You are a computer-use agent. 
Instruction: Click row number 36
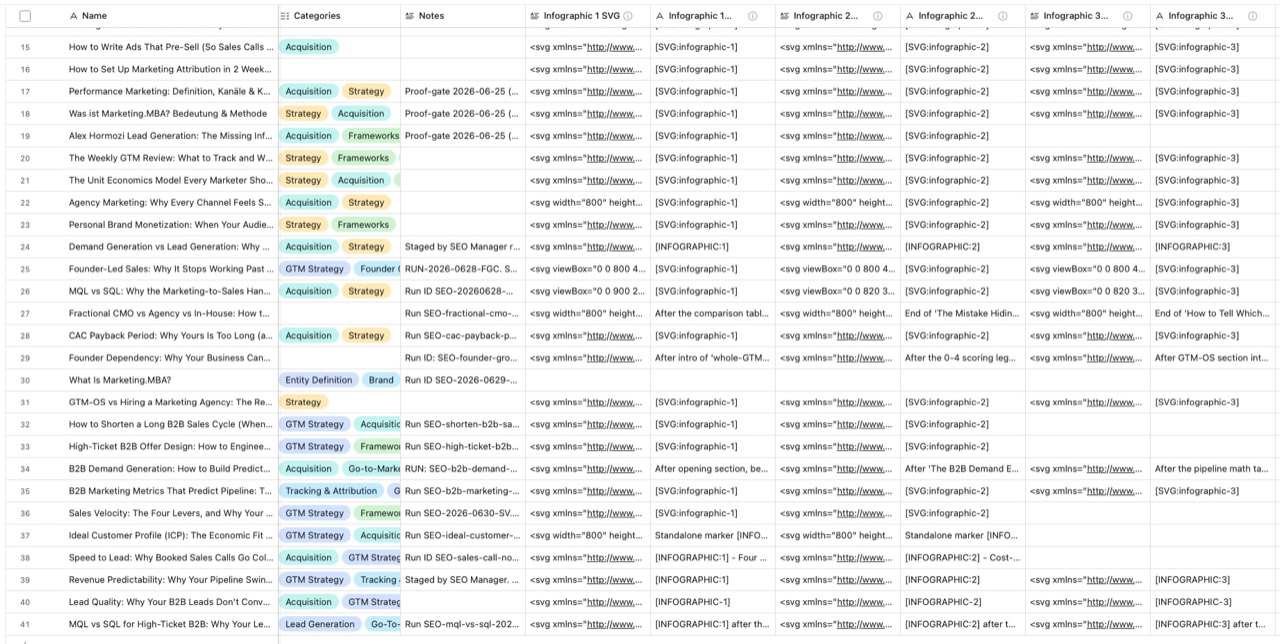coord(25,513)
